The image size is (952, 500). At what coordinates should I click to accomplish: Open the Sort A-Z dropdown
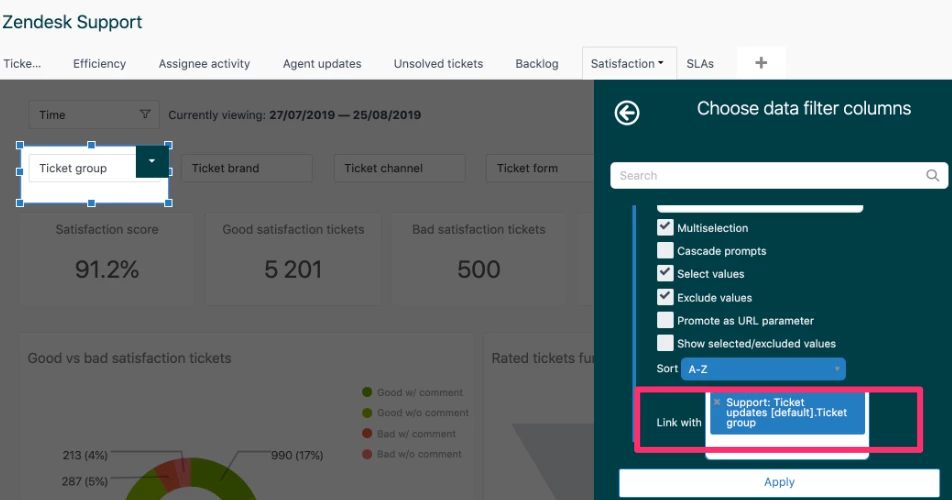[x=763, y=369]
